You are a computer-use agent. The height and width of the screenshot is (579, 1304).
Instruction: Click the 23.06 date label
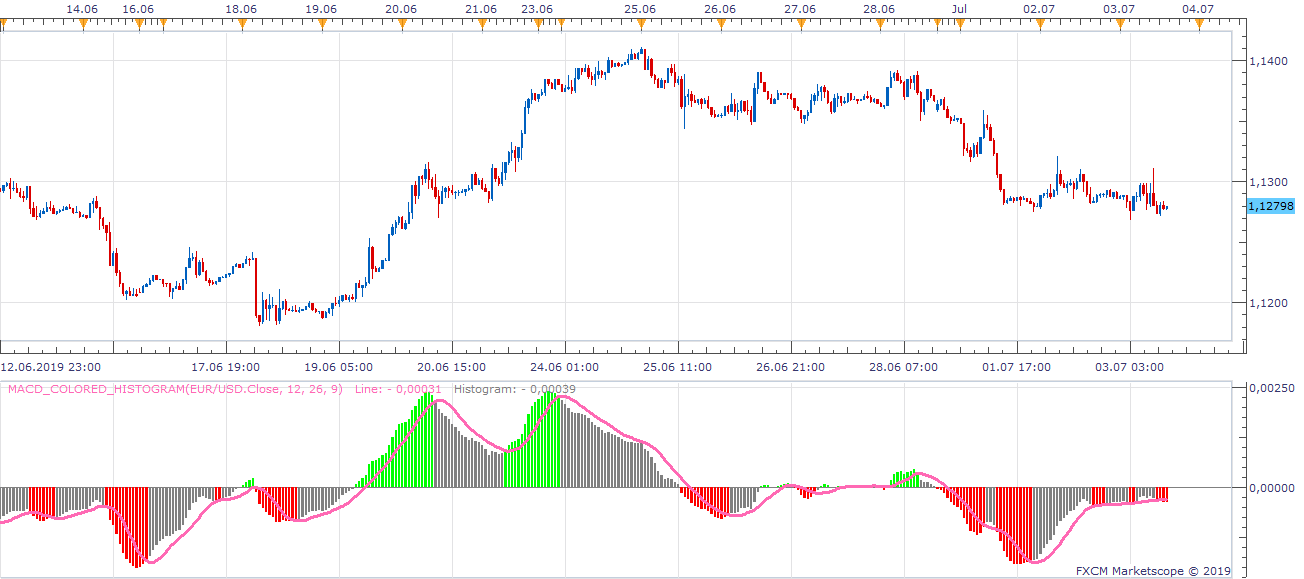(537, 8)
